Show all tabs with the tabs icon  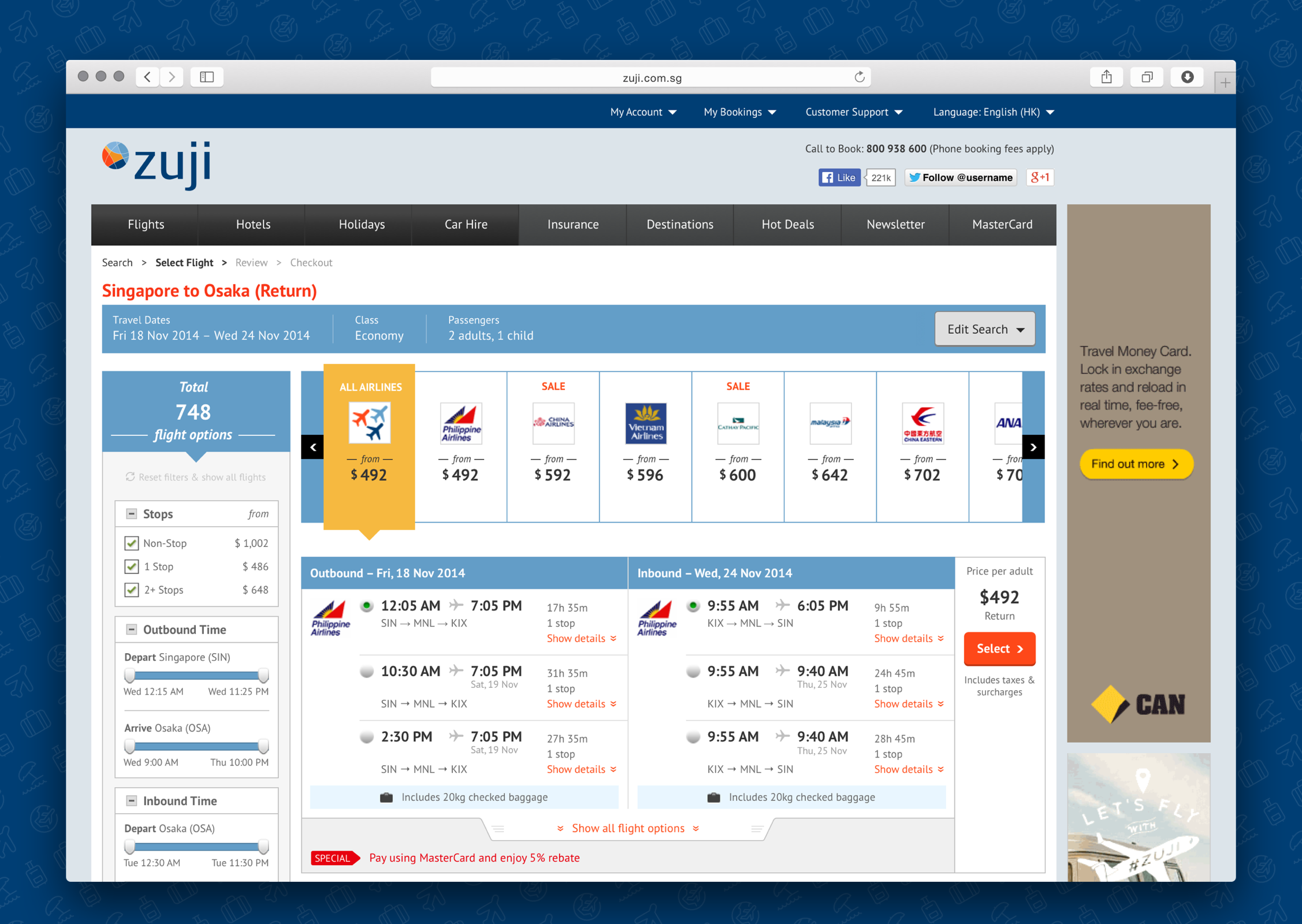[1147, 77]
